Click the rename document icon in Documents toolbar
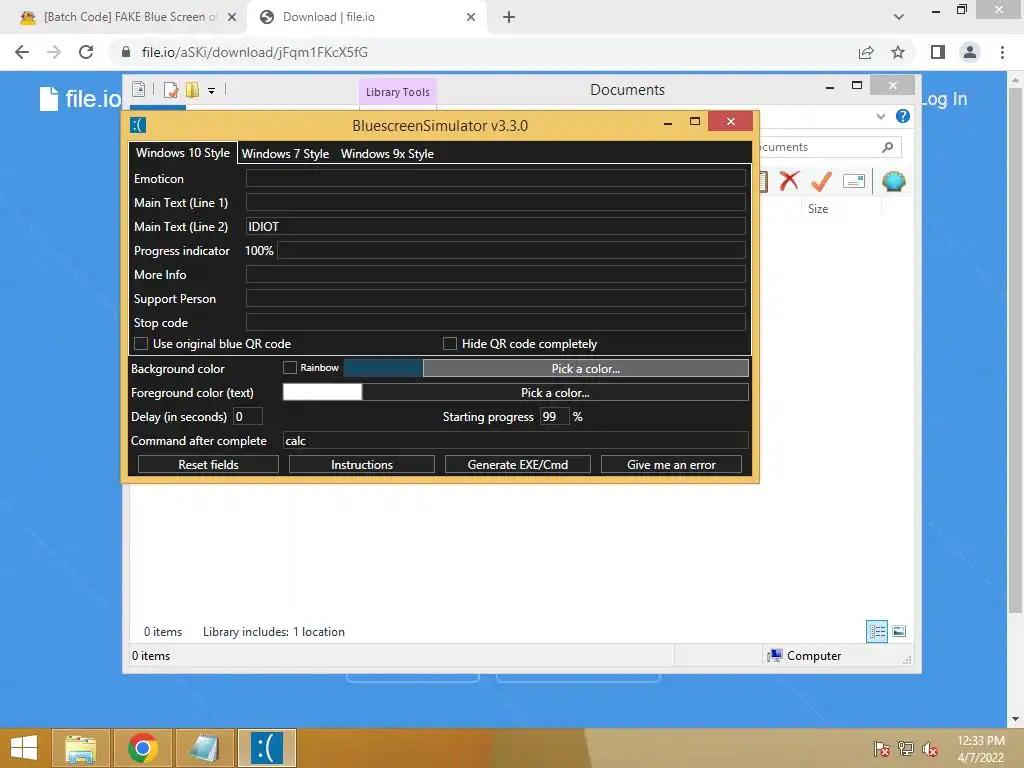The image size is (1024, 768). coord(170,89)
